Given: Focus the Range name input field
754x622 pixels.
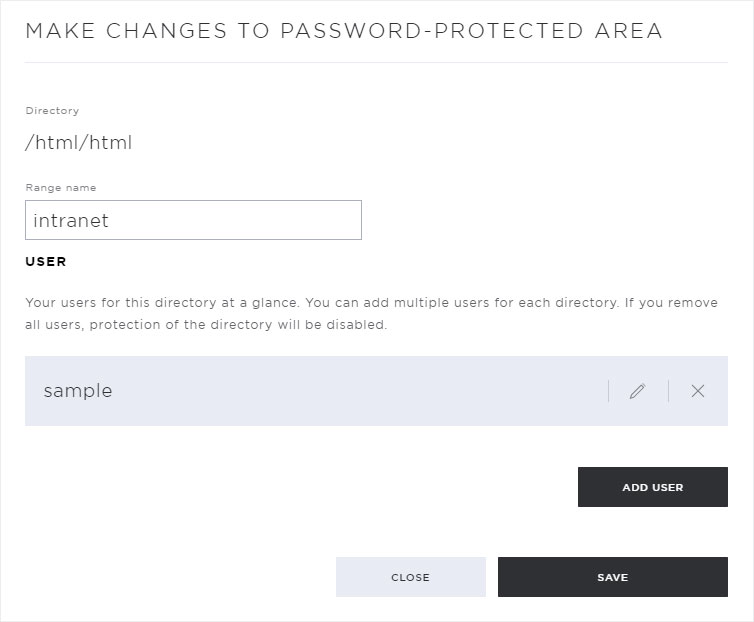Looking at the screenshot, I should 193,220.
